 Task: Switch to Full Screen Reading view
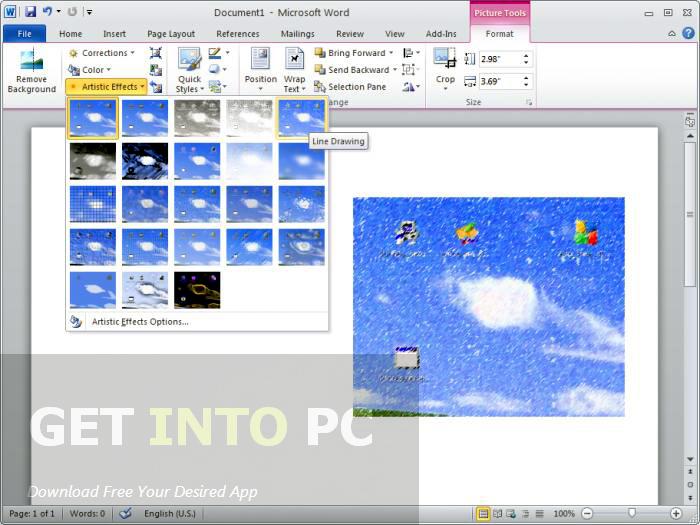[x=497, y=514]
